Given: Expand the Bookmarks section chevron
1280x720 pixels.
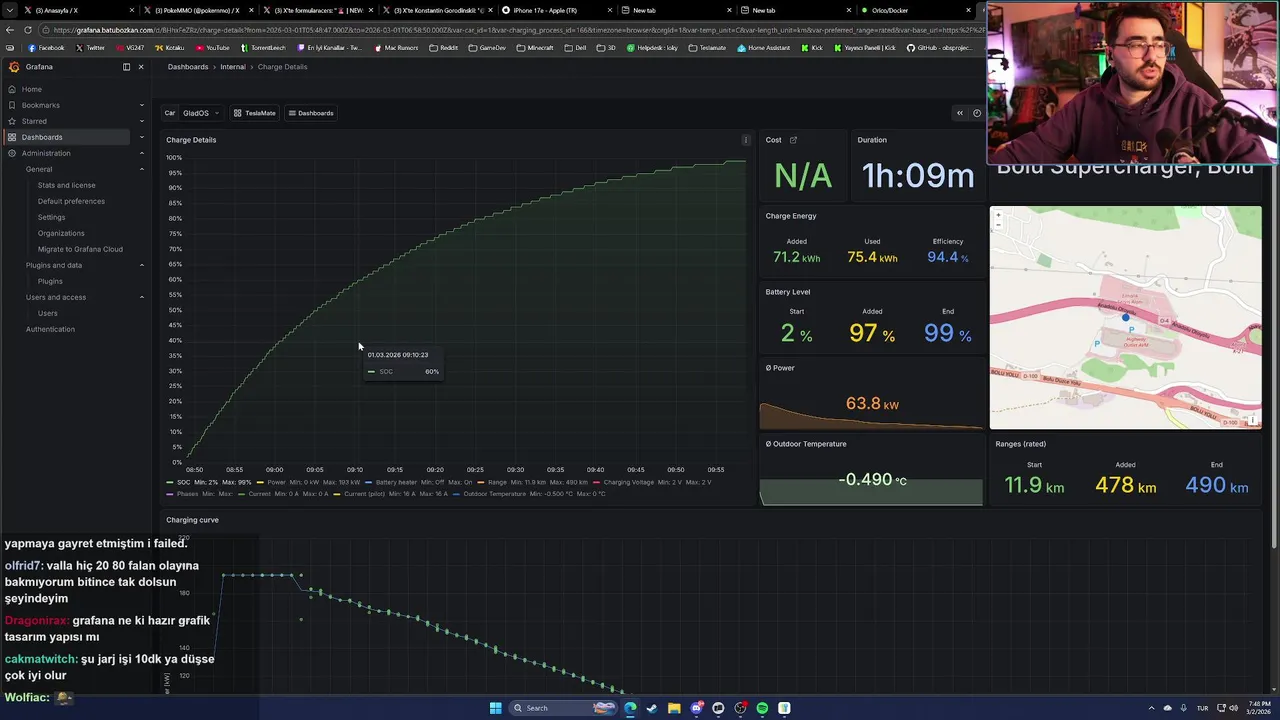Looking at the screenshot, I should (x=141, y=105).
